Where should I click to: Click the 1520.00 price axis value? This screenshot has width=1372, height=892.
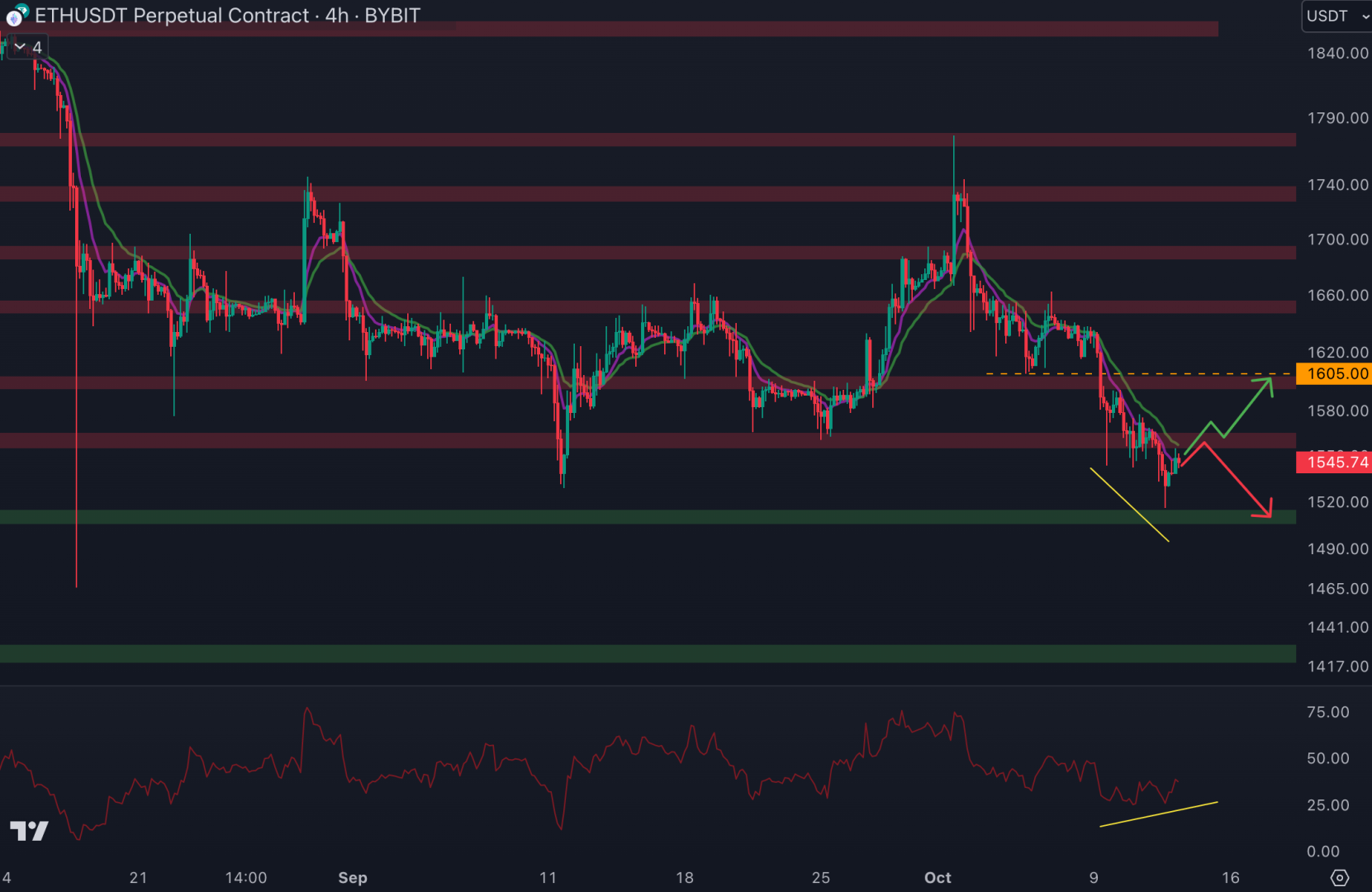(x=1337, y=502)
